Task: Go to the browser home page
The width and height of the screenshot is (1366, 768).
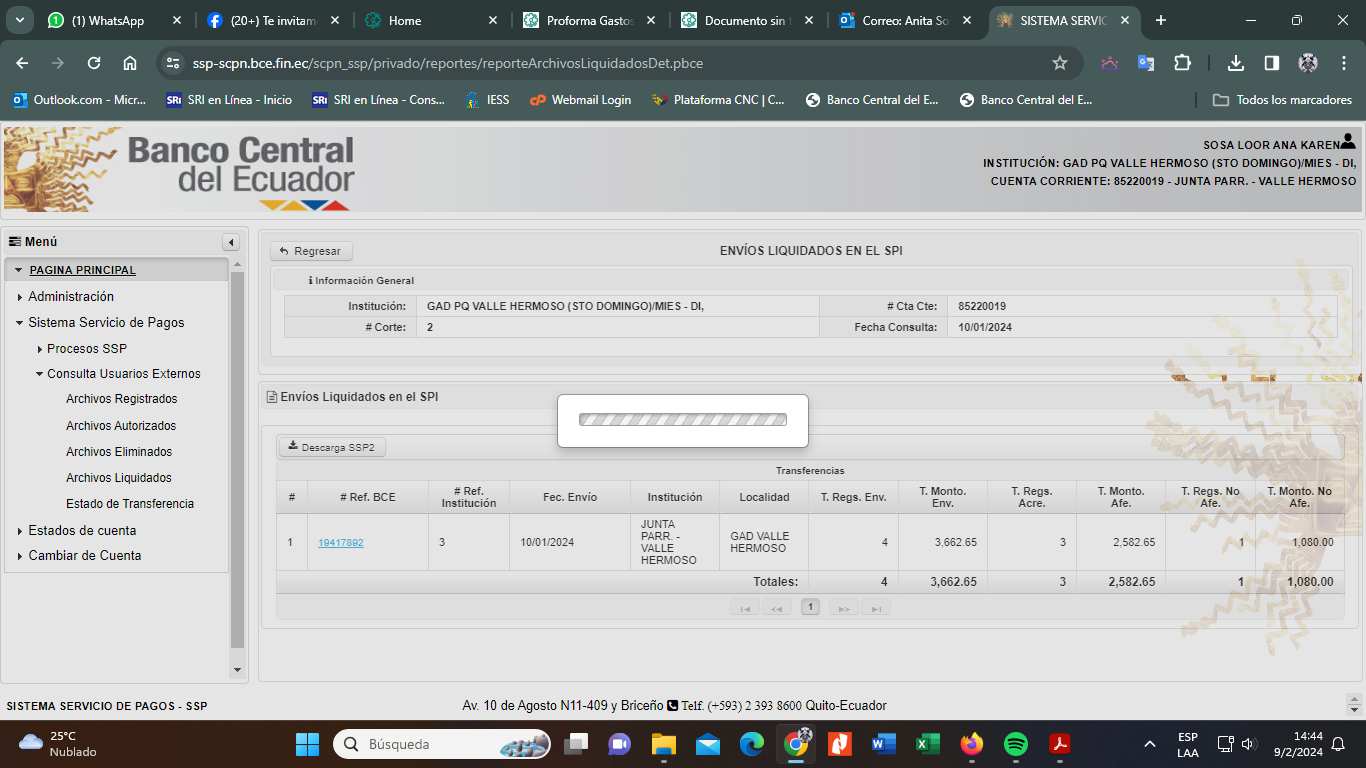Action: coord(130,63)
